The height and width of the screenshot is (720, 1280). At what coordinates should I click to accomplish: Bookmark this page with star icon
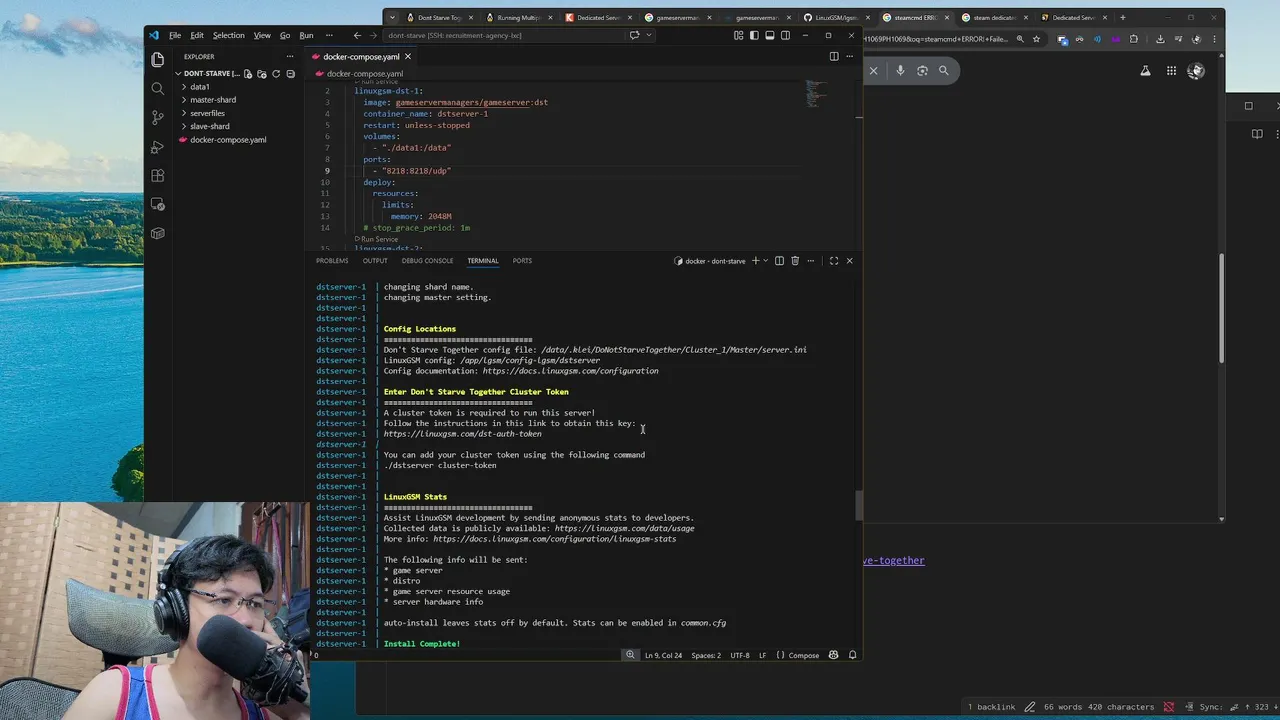1036,39
